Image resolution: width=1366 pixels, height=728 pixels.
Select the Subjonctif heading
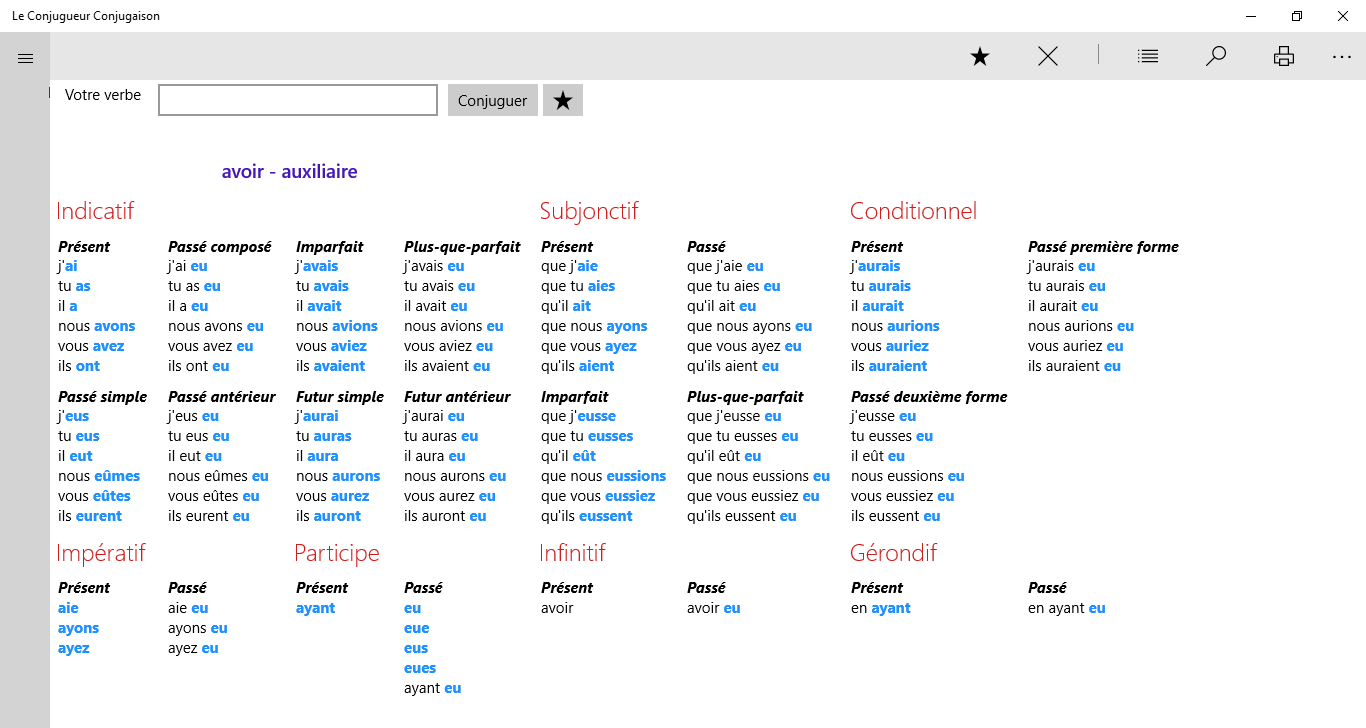589,211
